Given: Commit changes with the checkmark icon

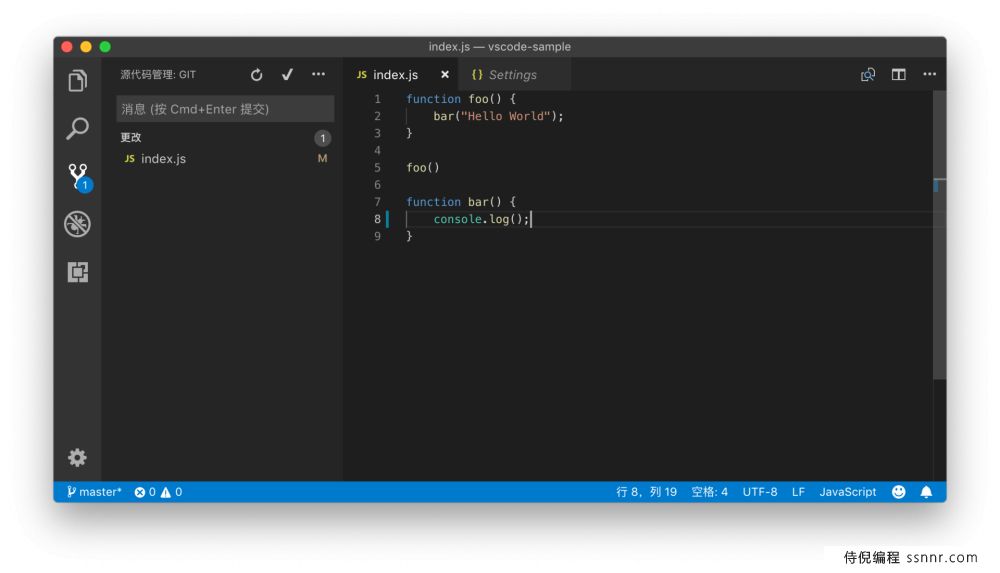Looking at the screenshot, I should point(288,75).
